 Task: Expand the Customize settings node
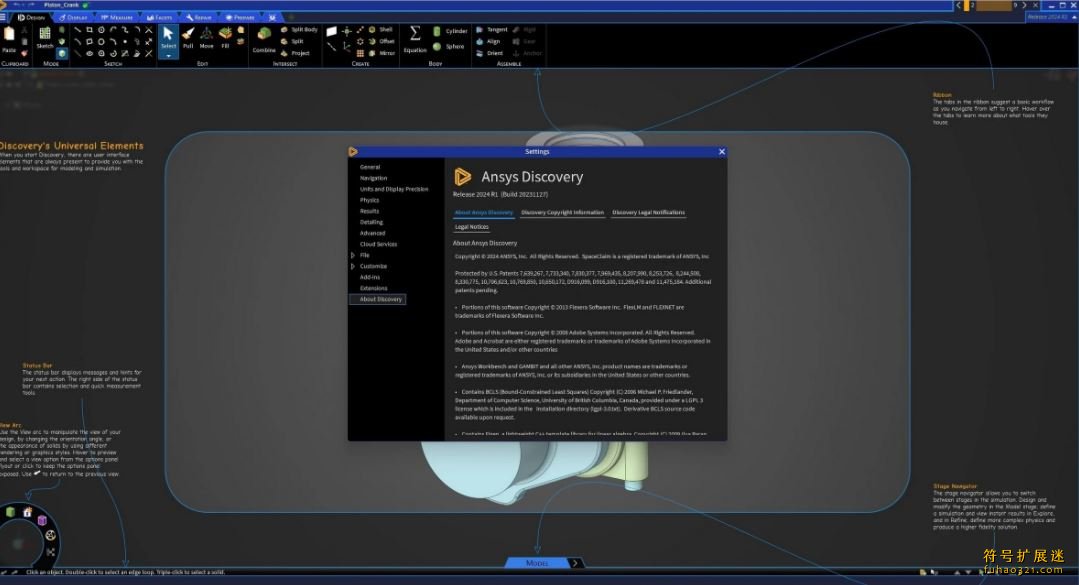pyautogui.click(x=353, y=266)
